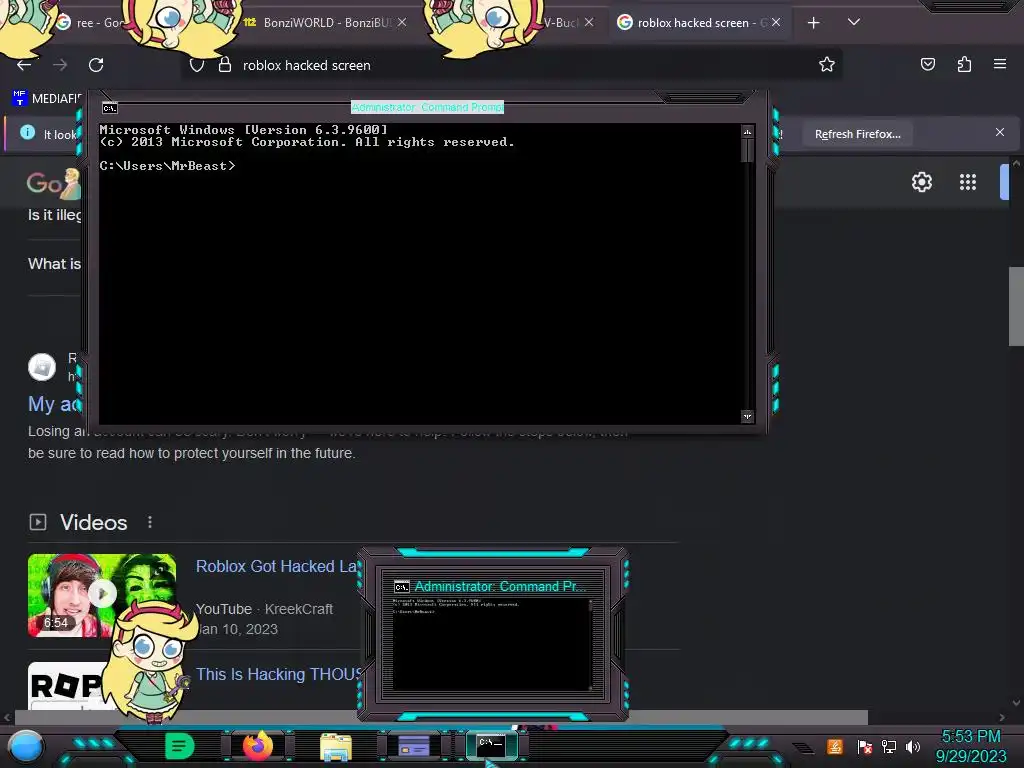Open the Action Center flag icon
Image resolution: width=1024 pixels, height=768 pixels.
point(864,746)
